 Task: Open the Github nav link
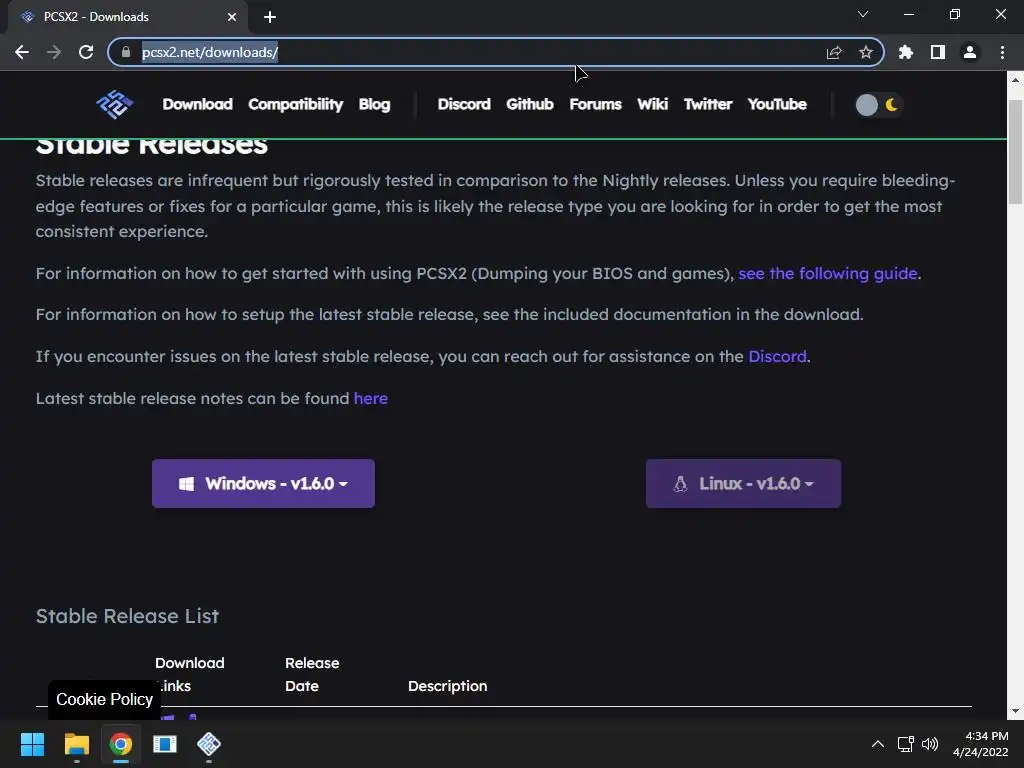[530, 104]
